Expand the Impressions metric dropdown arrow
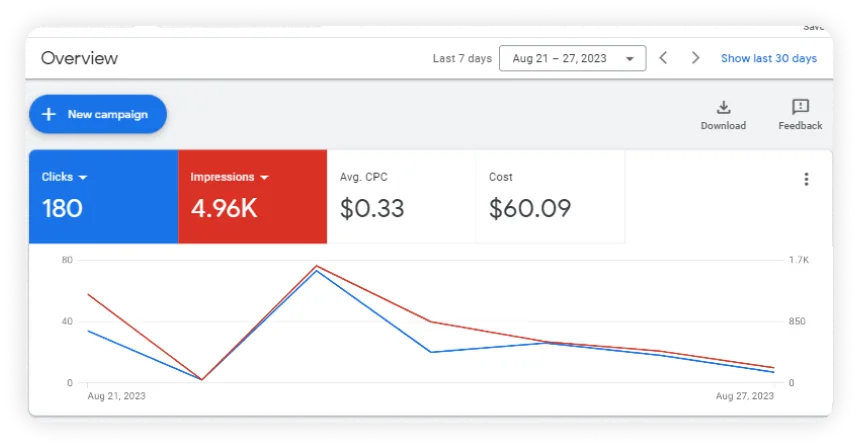Viewport: 859px width, 448px height. click(265, 177)
